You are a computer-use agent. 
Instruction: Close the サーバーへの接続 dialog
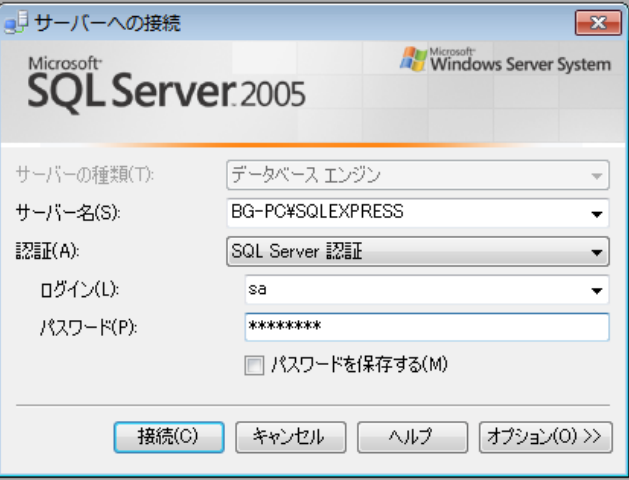tap(598, 22)
